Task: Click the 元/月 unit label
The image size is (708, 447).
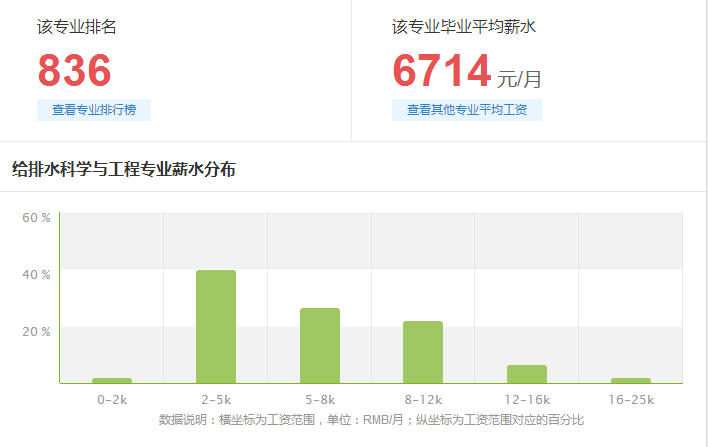Action: (x=519, y=79)
